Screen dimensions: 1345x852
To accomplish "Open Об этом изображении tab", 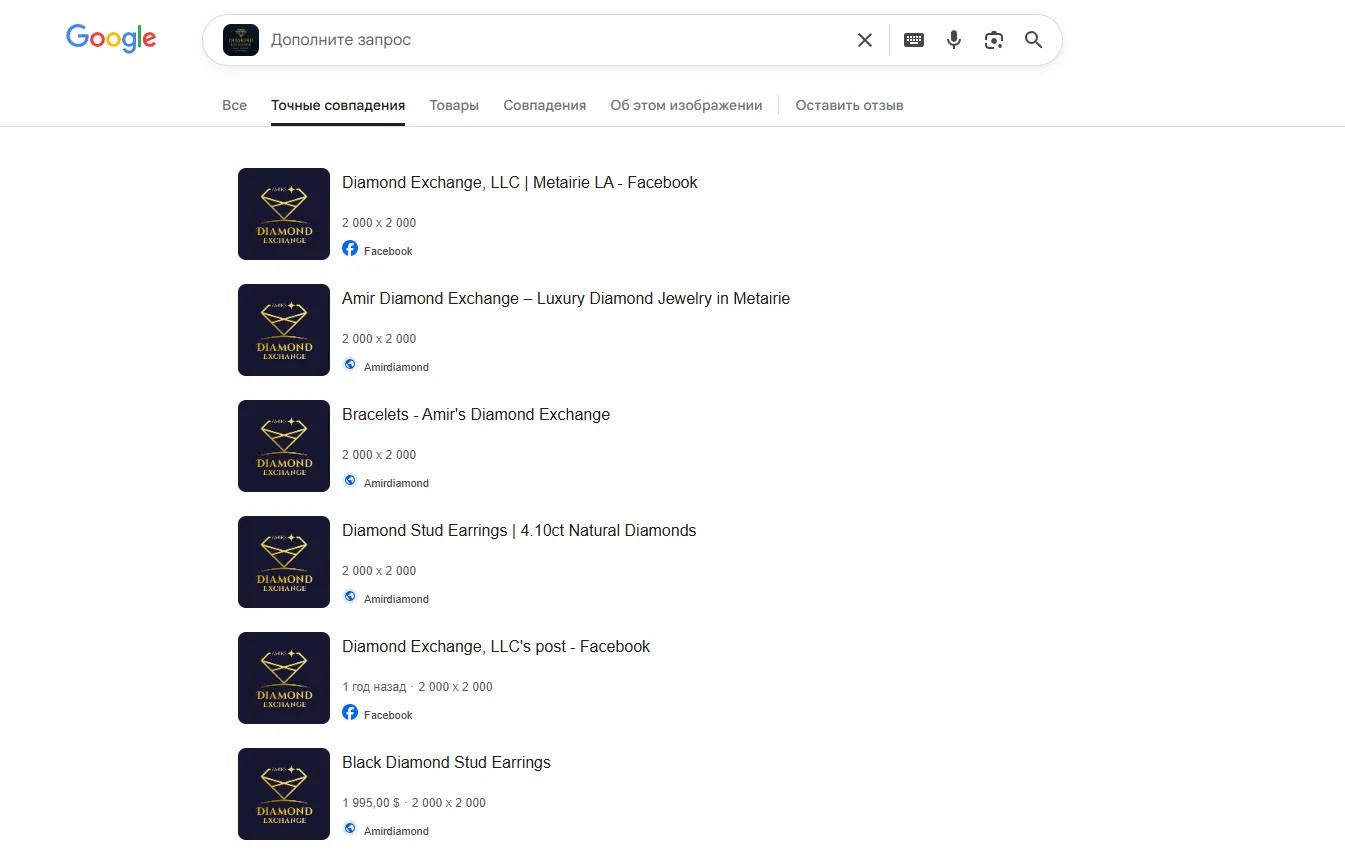I will point(686,105).
